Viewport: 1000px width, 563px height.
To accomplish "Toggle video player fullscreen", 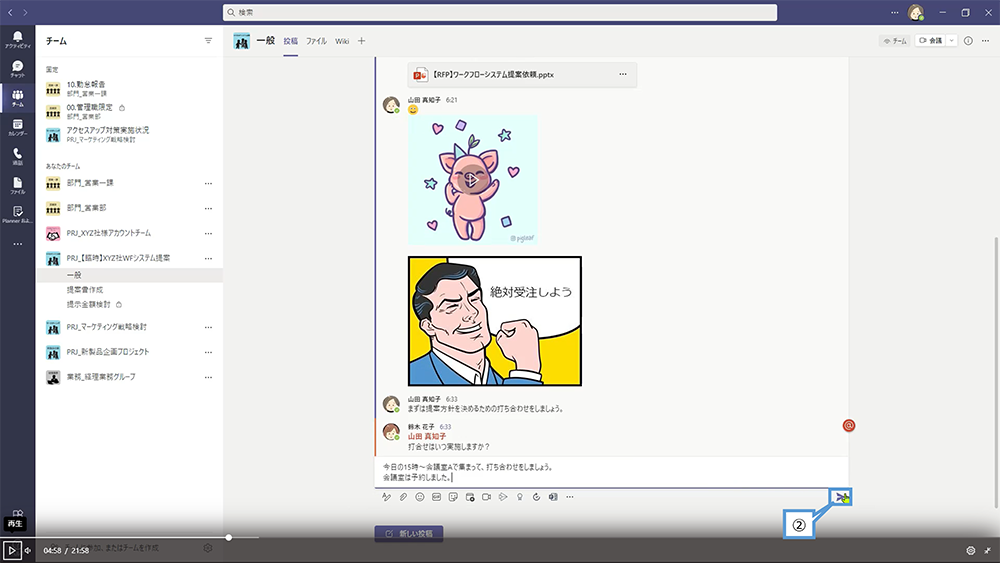I will pyautogui.click(x=987, y=550).
